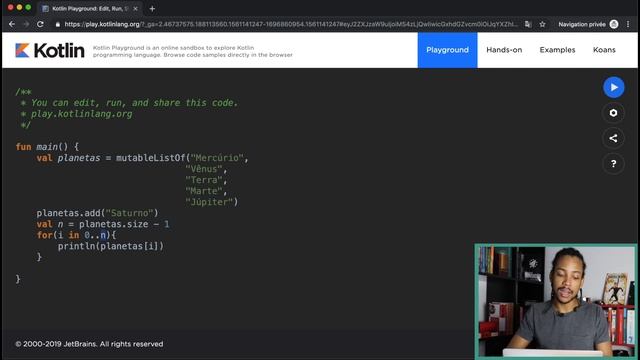Click the "Mercúrio" string in code
Viewport: 640px width, 360px height.
click(217, 158)
